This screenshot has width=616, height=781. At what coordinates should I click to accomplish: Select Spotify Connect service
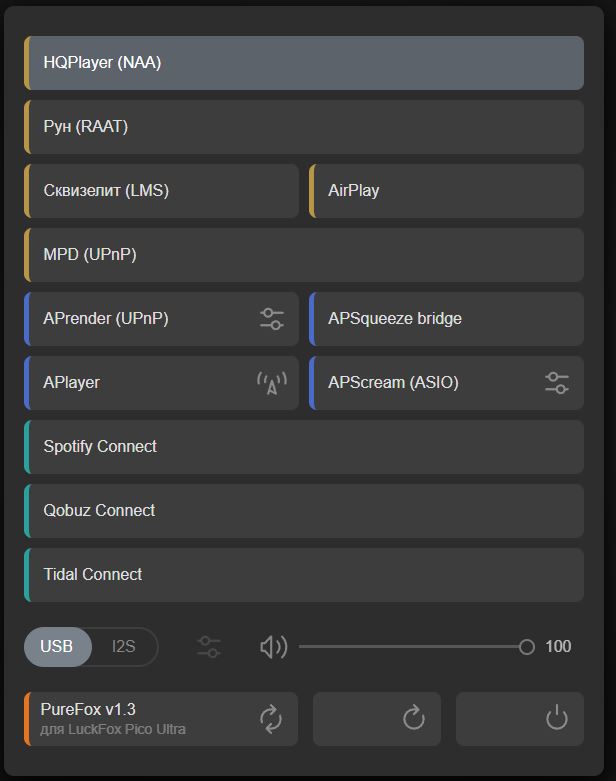tap(304, 447)
